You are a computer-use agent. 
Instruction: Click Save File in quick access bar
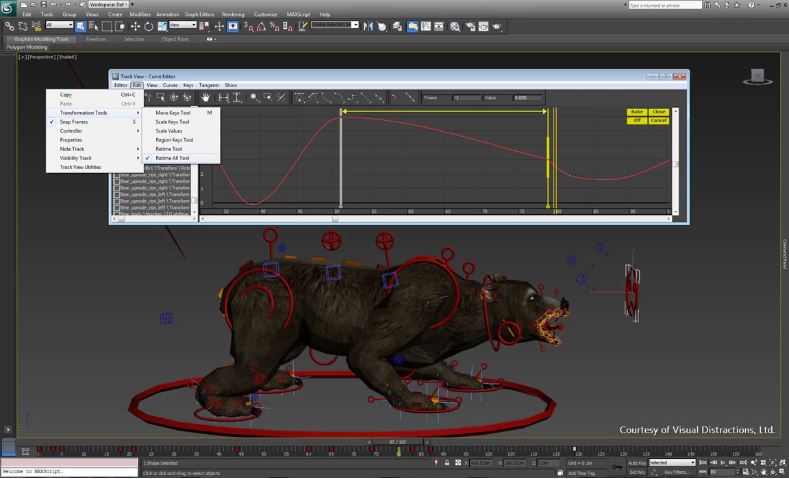(x=43, y=5)
